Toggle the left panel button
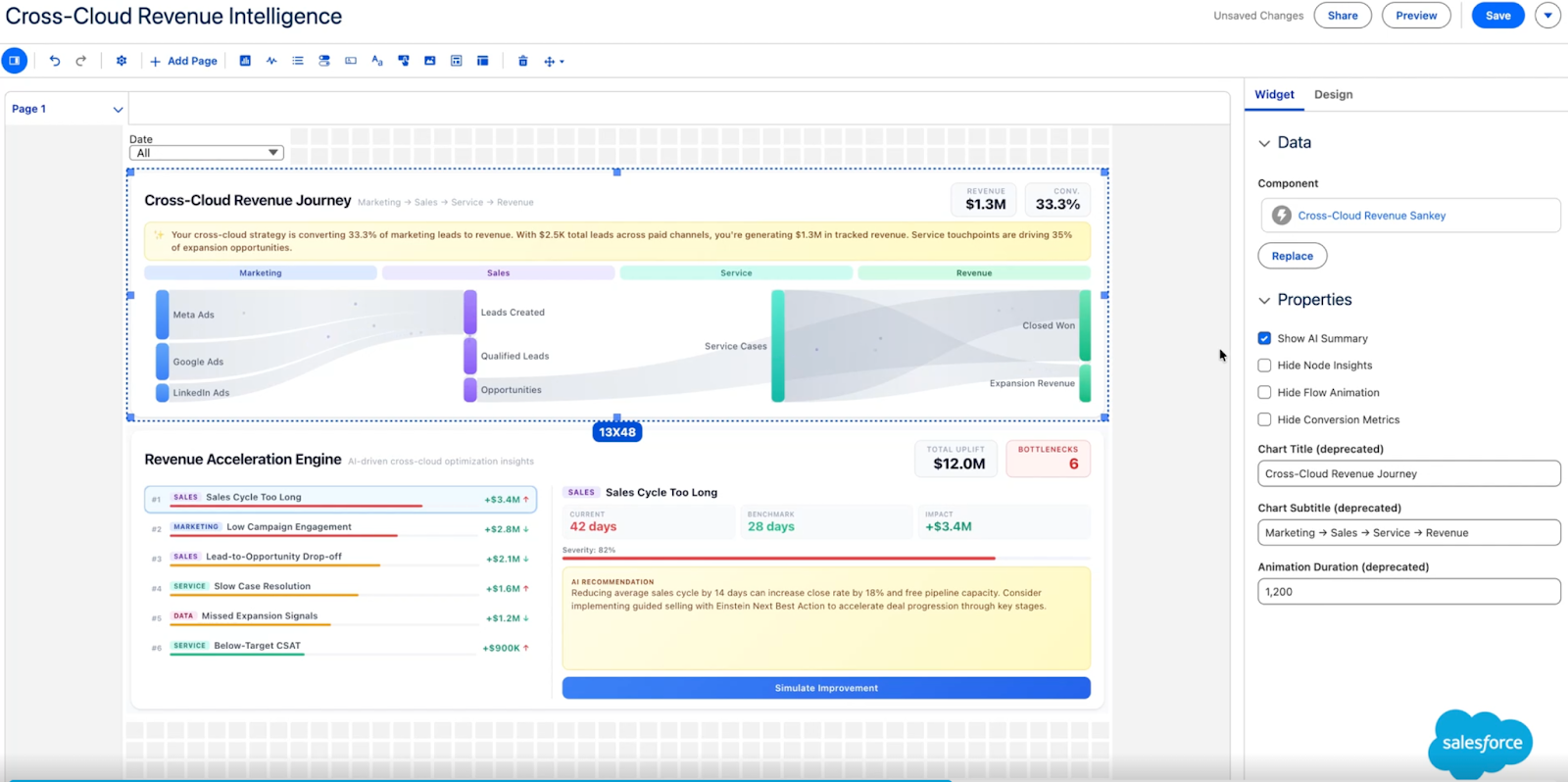 click(x=15, y=61)
